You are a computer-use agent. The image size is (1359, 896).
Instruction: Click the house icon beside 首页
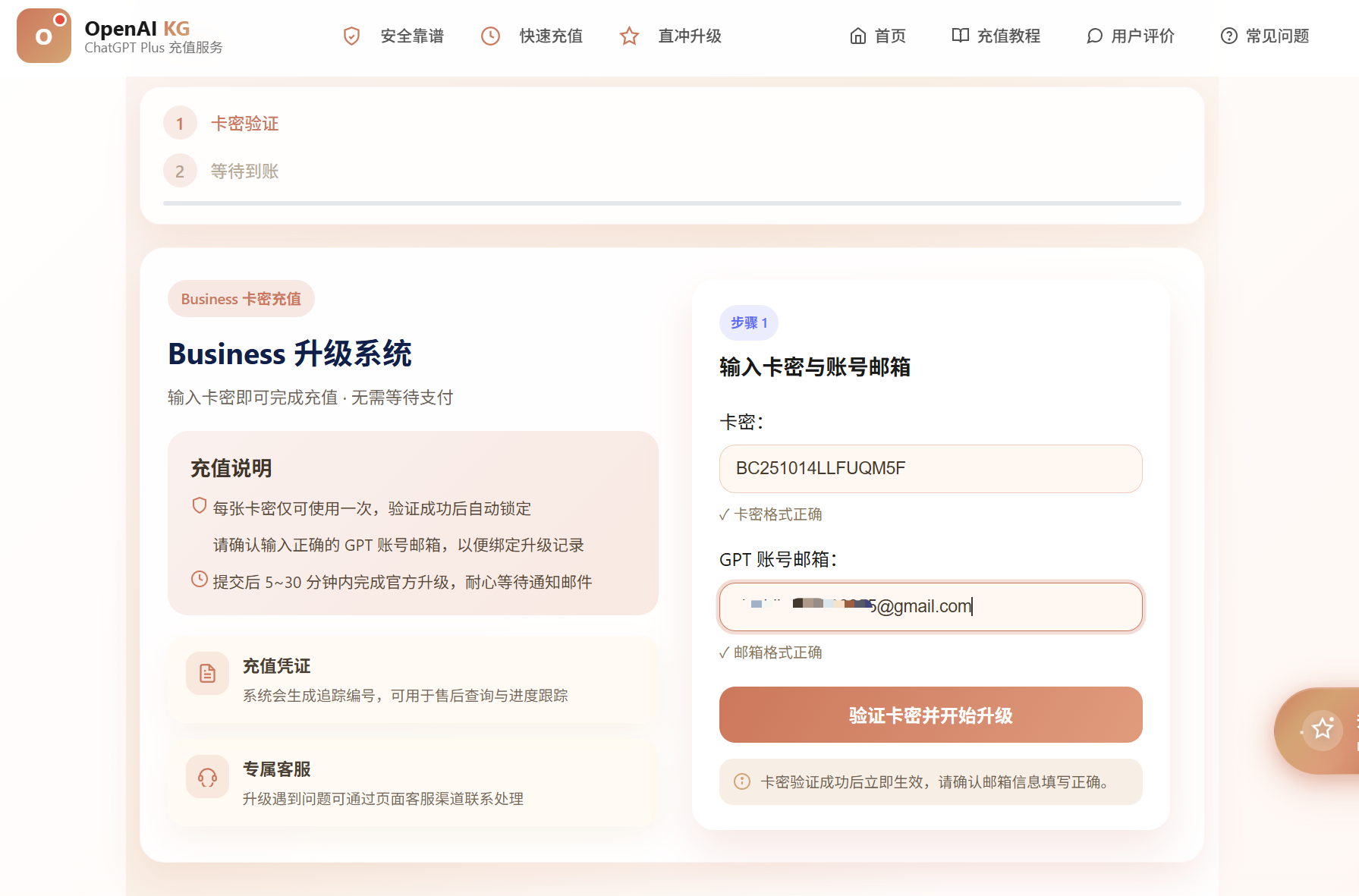pyautogui.click(x=857, y=36)
